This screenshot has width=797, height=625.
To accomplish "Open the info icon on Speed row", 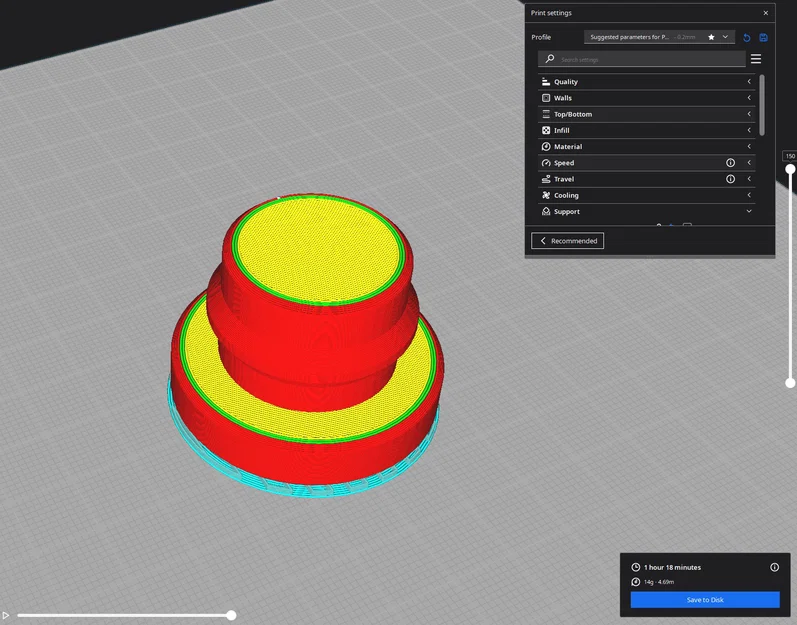I will [x=730, y=163].
